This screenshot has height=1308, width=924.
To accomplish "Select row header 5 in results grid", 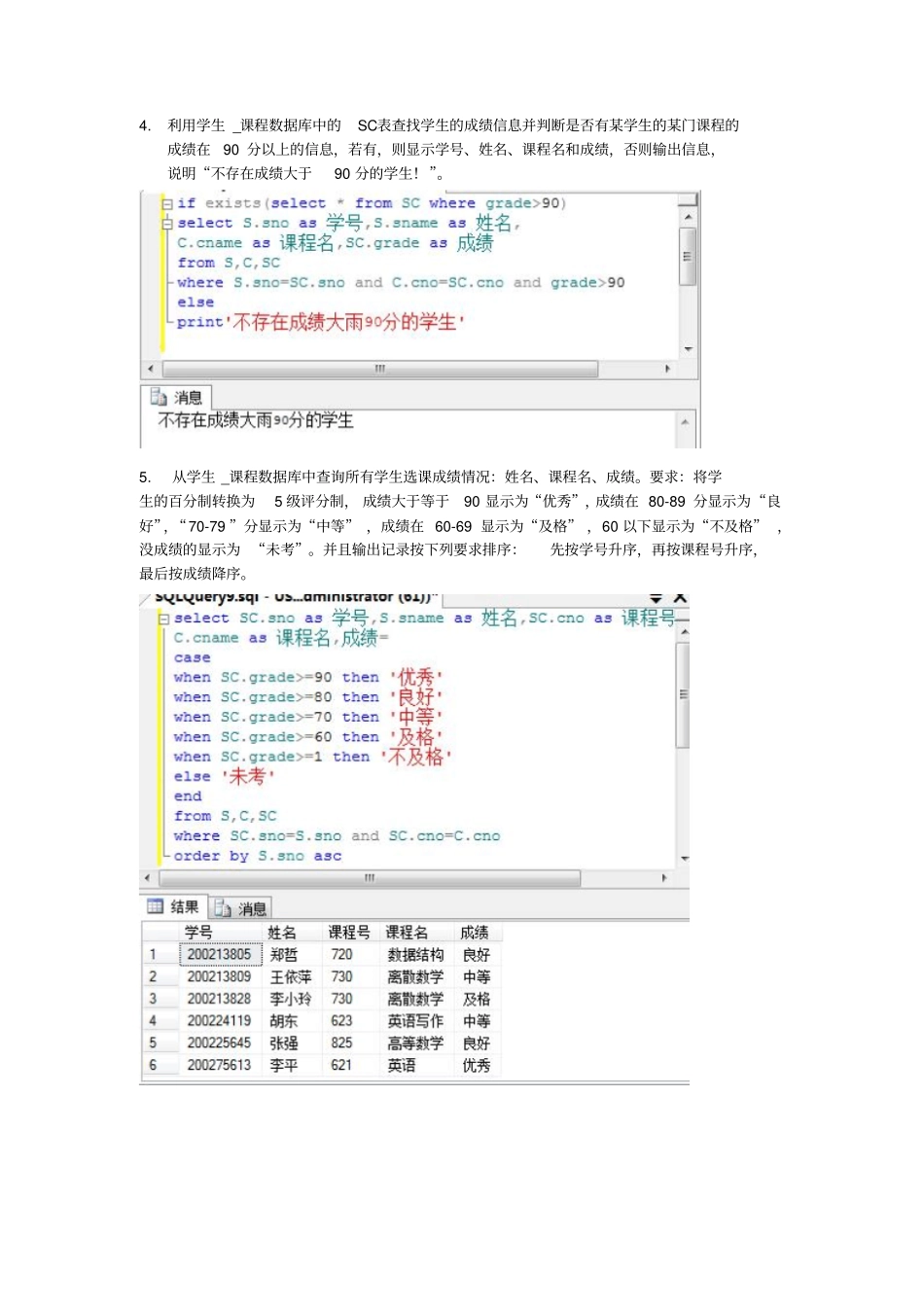I will tap(160, 1043).
